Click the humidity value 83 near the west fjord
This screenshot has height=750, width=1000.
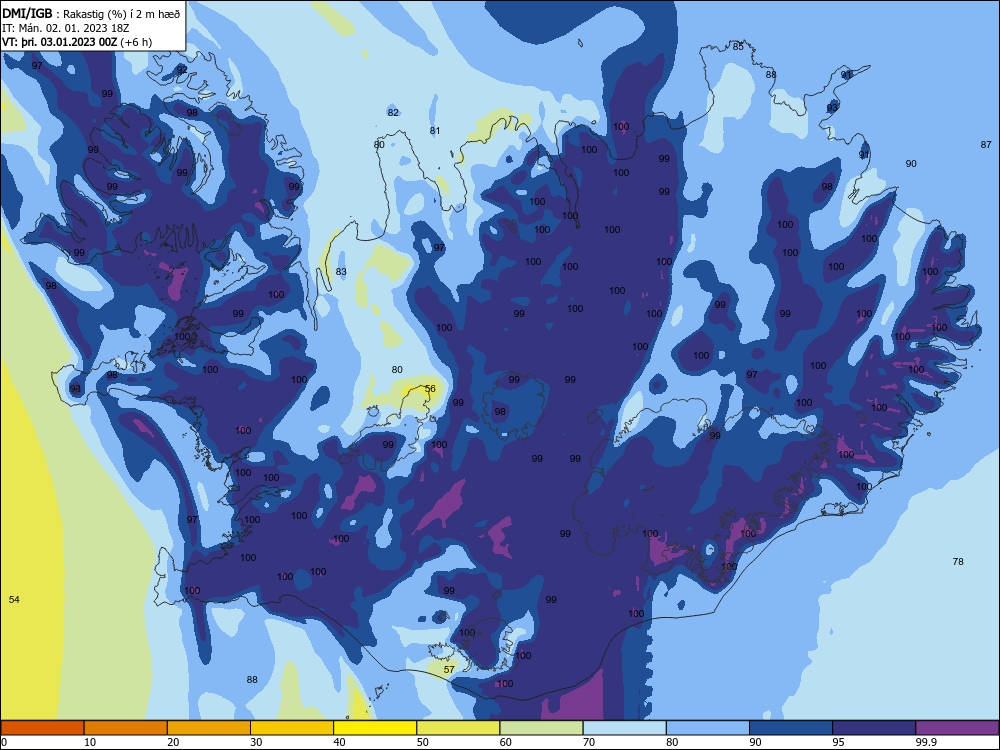coord(341,272)
